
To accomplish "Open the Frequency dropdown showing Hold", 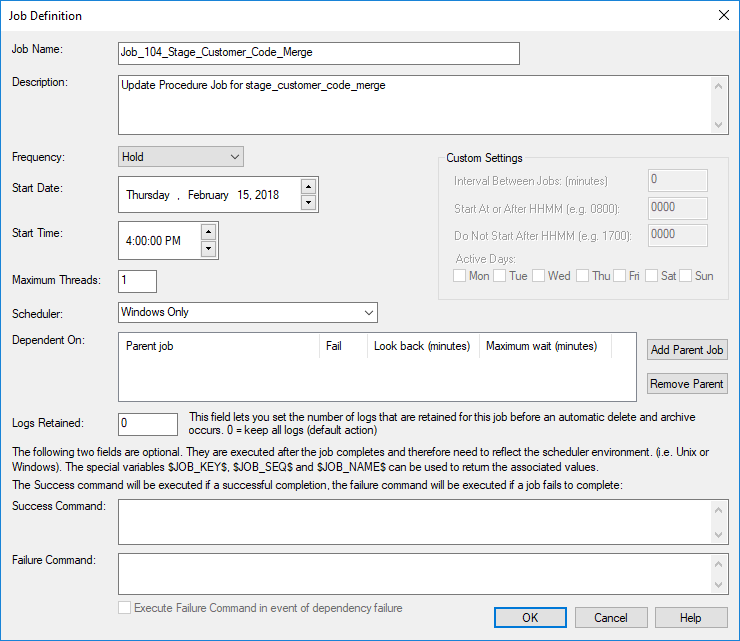I will click(x=181, y=157).
